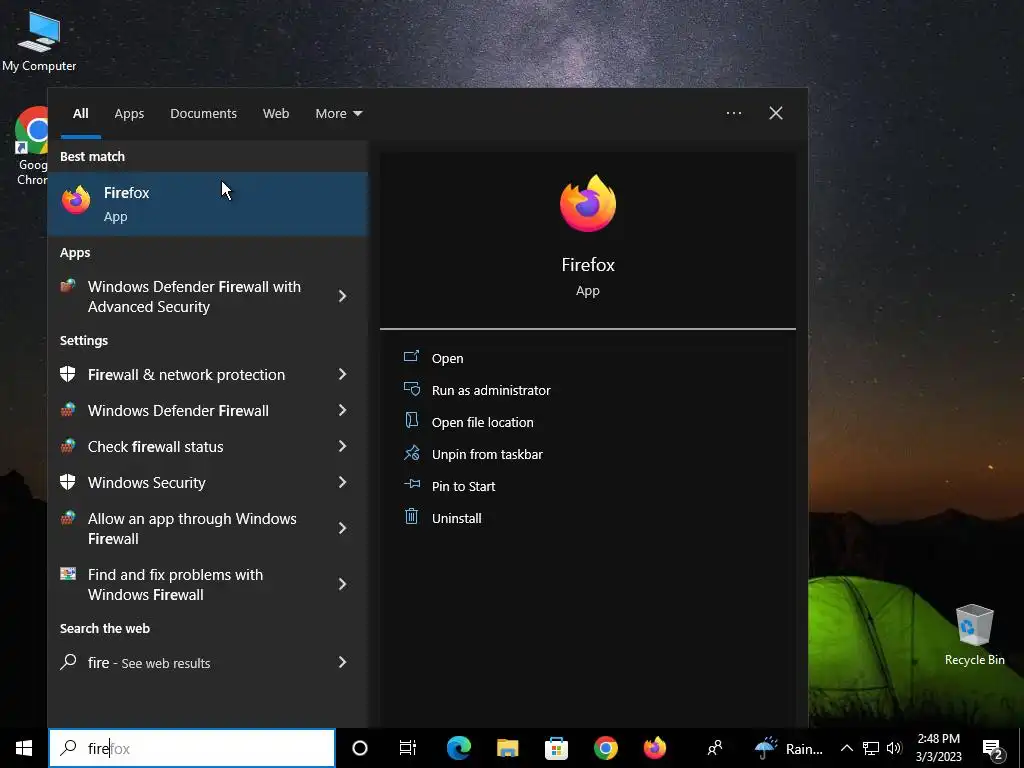Close the search panel with X
The width and height of the screenshot is (1024, 768).
776,113
